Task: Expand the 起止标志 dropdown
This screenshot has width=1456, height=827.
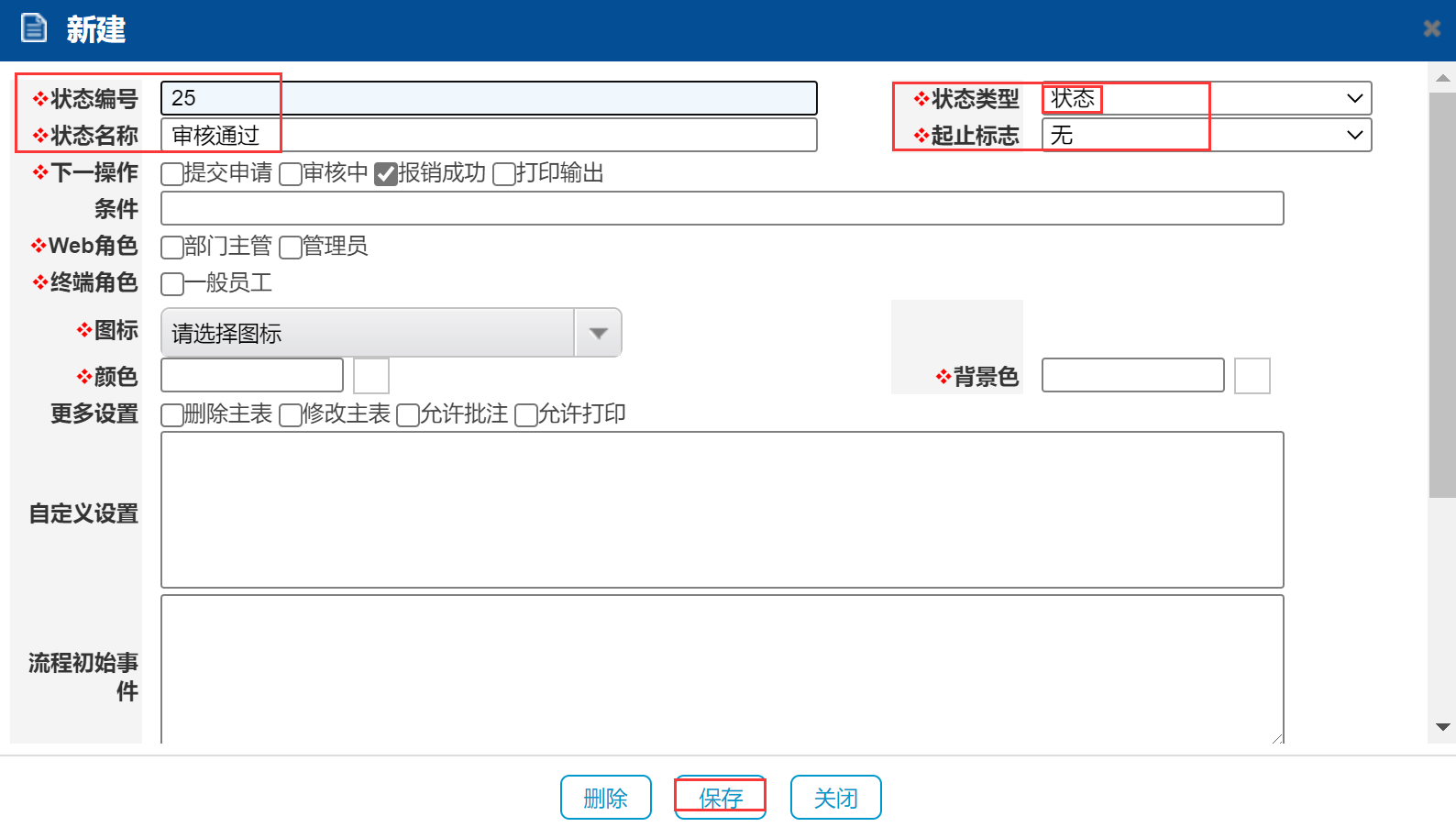Action: (1206, 135)
